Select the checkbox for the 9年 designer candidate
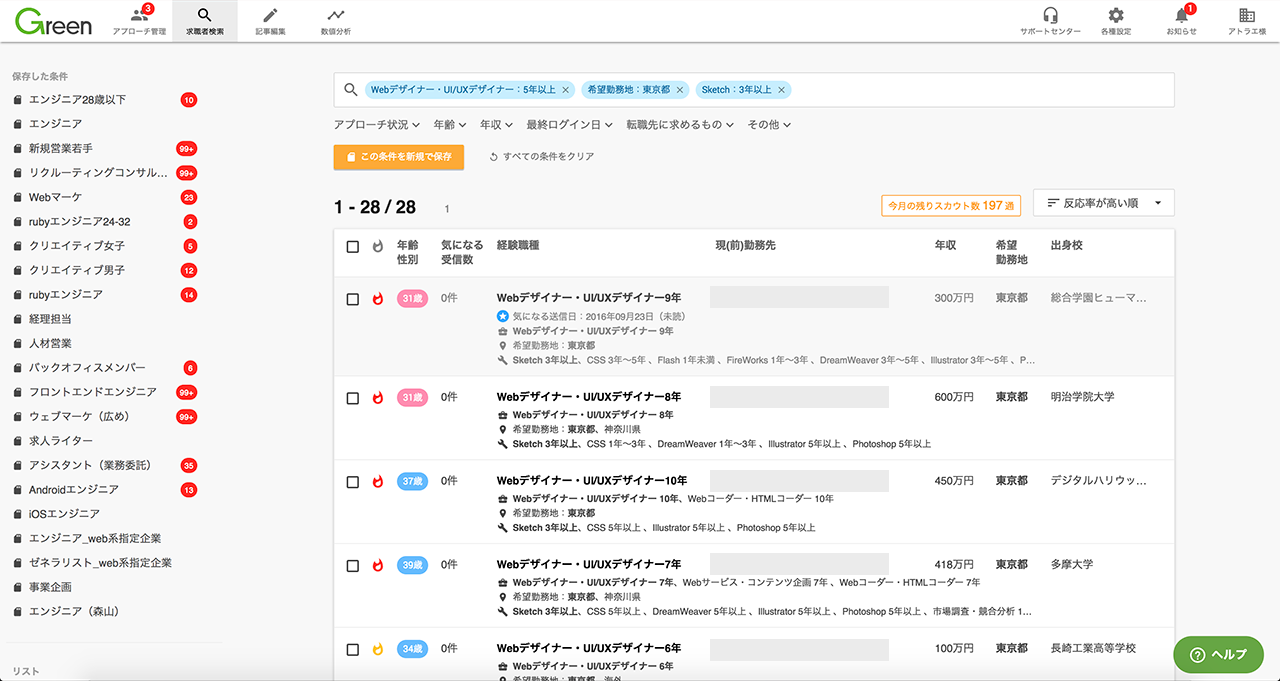This screenshot has width=1280, height=681. (352, 299)
